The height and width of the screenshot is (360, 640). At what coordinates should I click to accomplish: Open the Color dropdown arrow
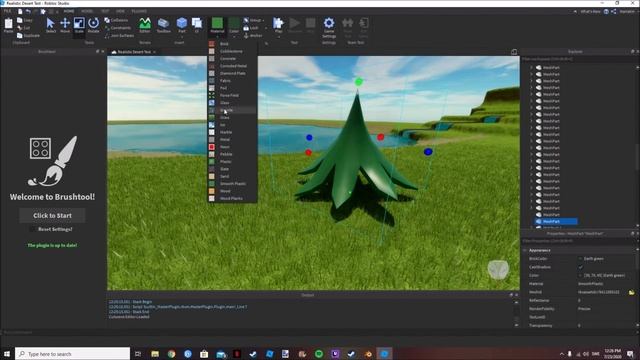pos(234,36)
